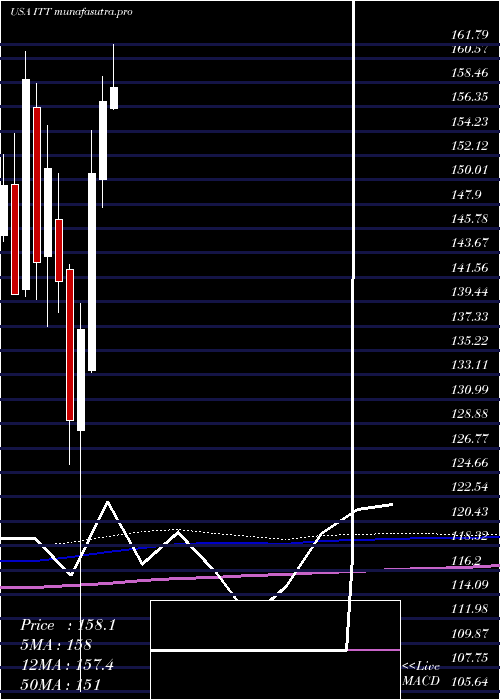This screenshot has width=500, height=700.
Task: Click the 145.78 price axis label
Action: (x=468, y=219)
